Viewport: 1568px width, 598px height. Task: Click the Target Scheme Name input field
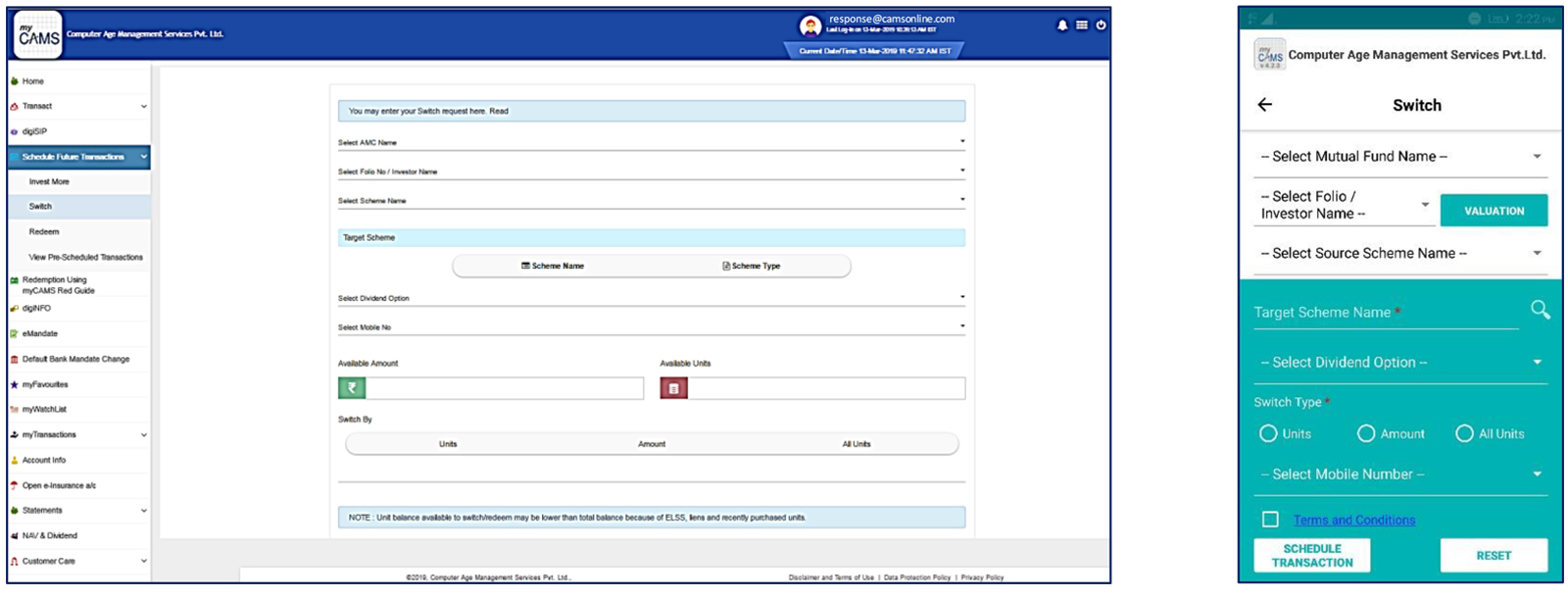click(1384, 313)
